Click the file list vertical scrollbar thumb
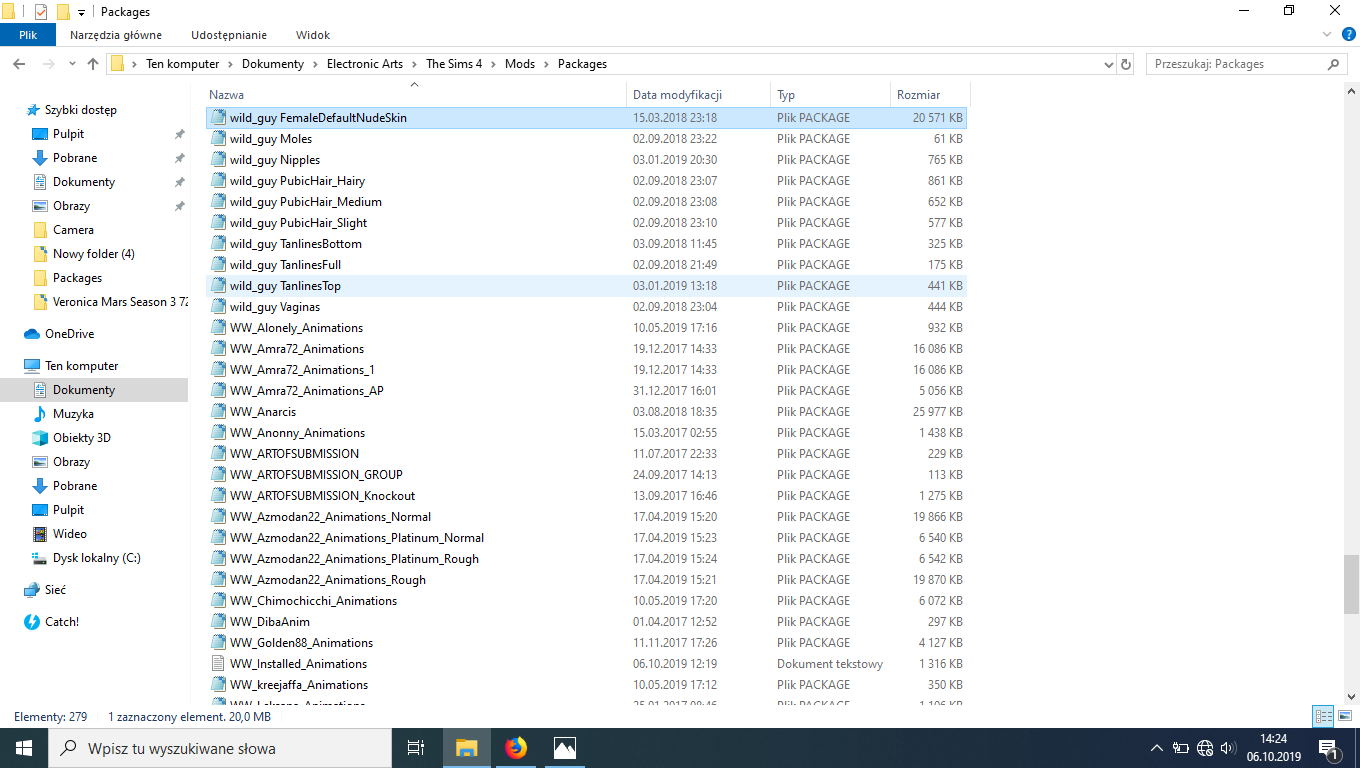Image resolution: width=1360 pixels, height=768 pixels. point(1351,584)
